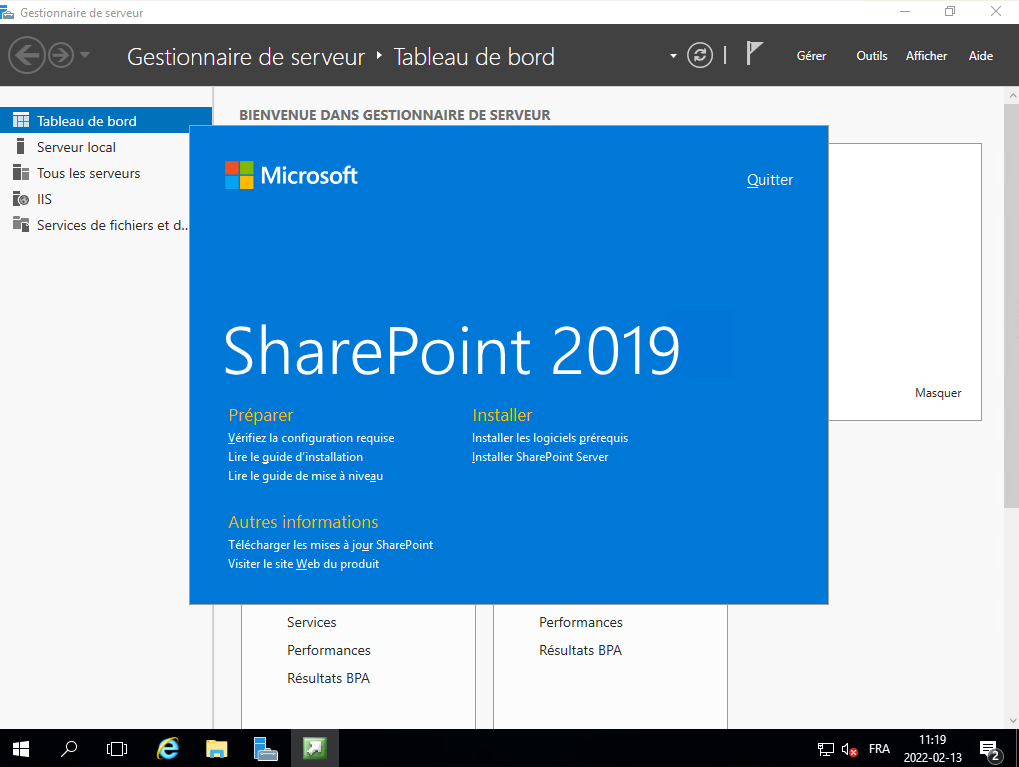
Task: Click Résultats BPA in the right role tile
Action: click(580, 650)
